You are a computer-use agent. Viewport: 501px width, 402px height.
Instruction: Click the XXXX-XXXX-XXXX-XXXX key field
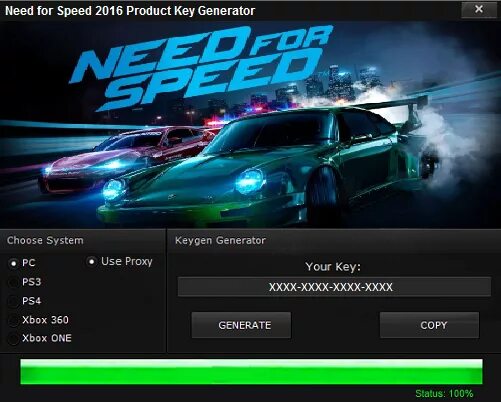point(334,287)
